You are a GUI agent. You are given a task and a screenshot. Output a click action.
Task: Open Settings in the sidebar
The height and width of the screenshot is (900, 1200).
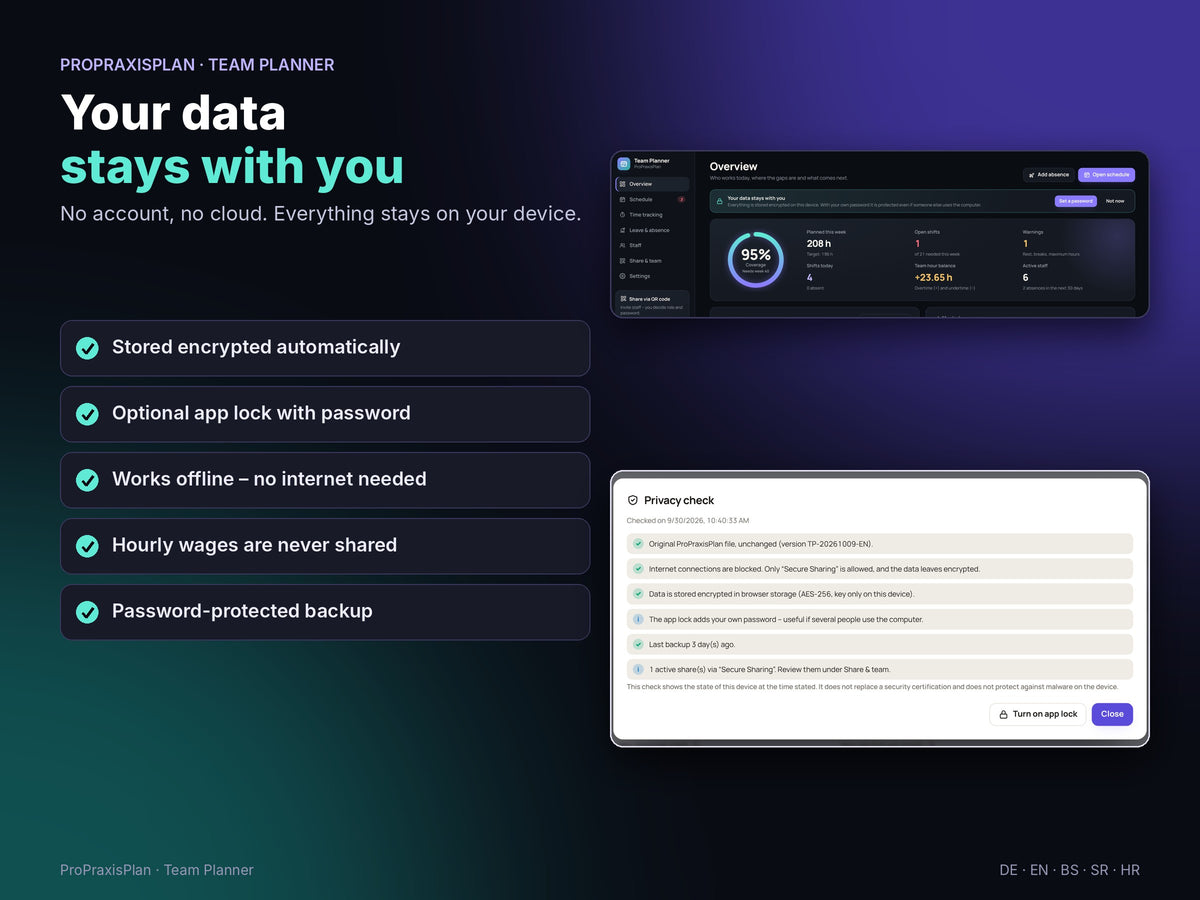(652, 276)
